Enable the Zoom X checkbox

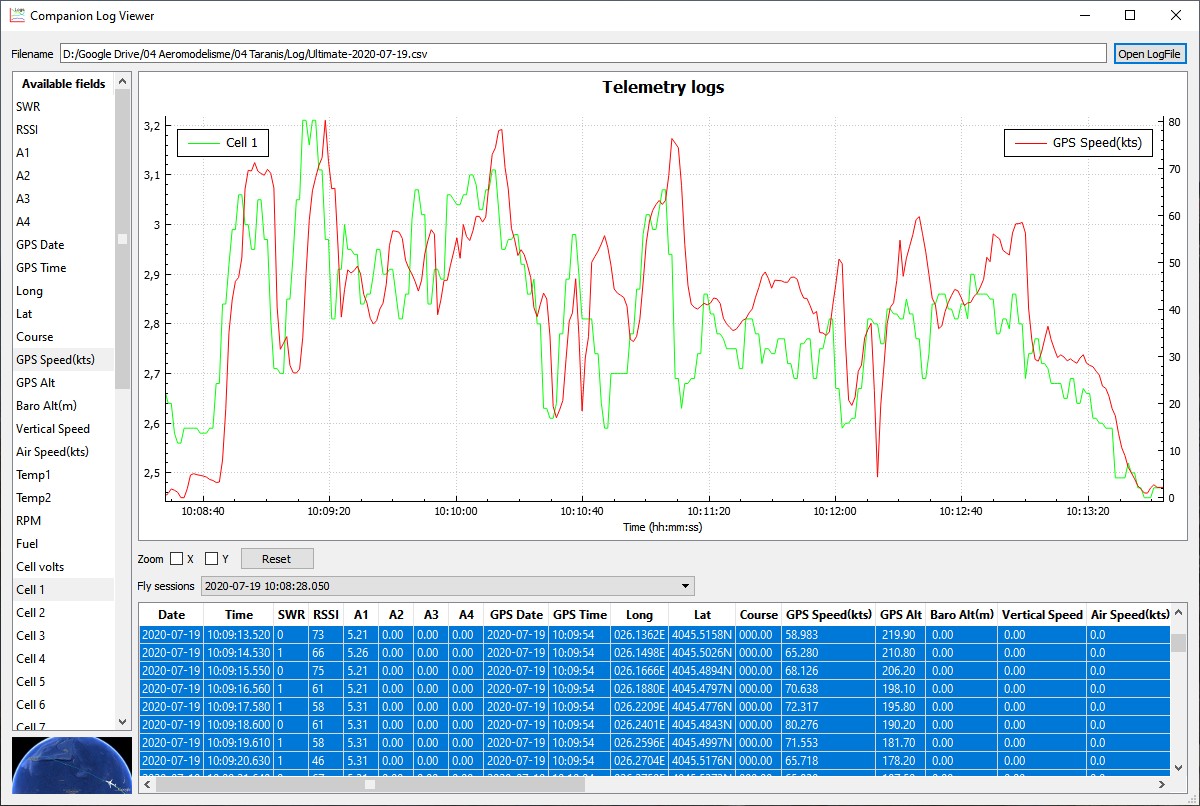176,559
